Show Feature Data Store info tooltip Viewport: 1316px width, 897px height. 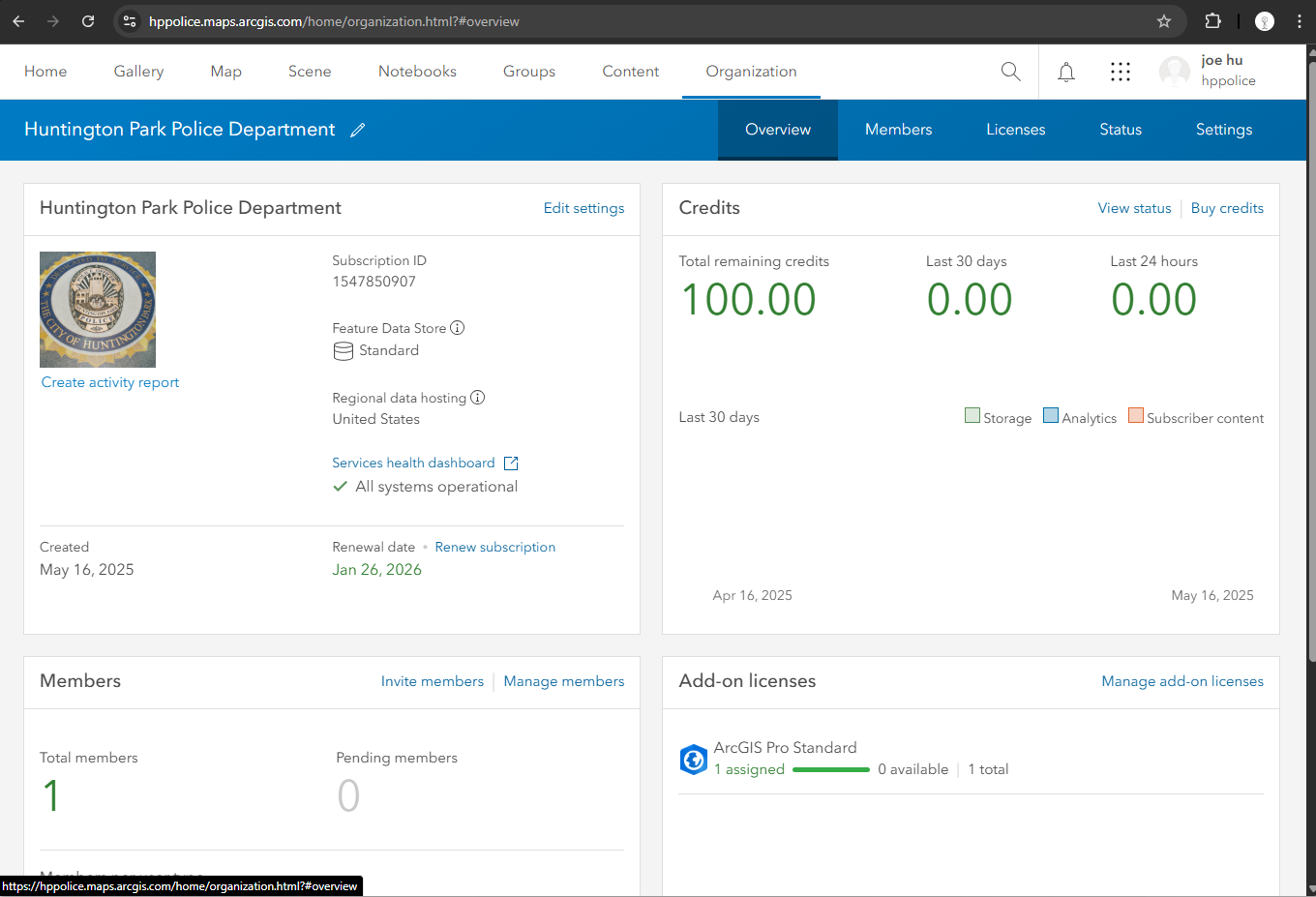(458, 328)
